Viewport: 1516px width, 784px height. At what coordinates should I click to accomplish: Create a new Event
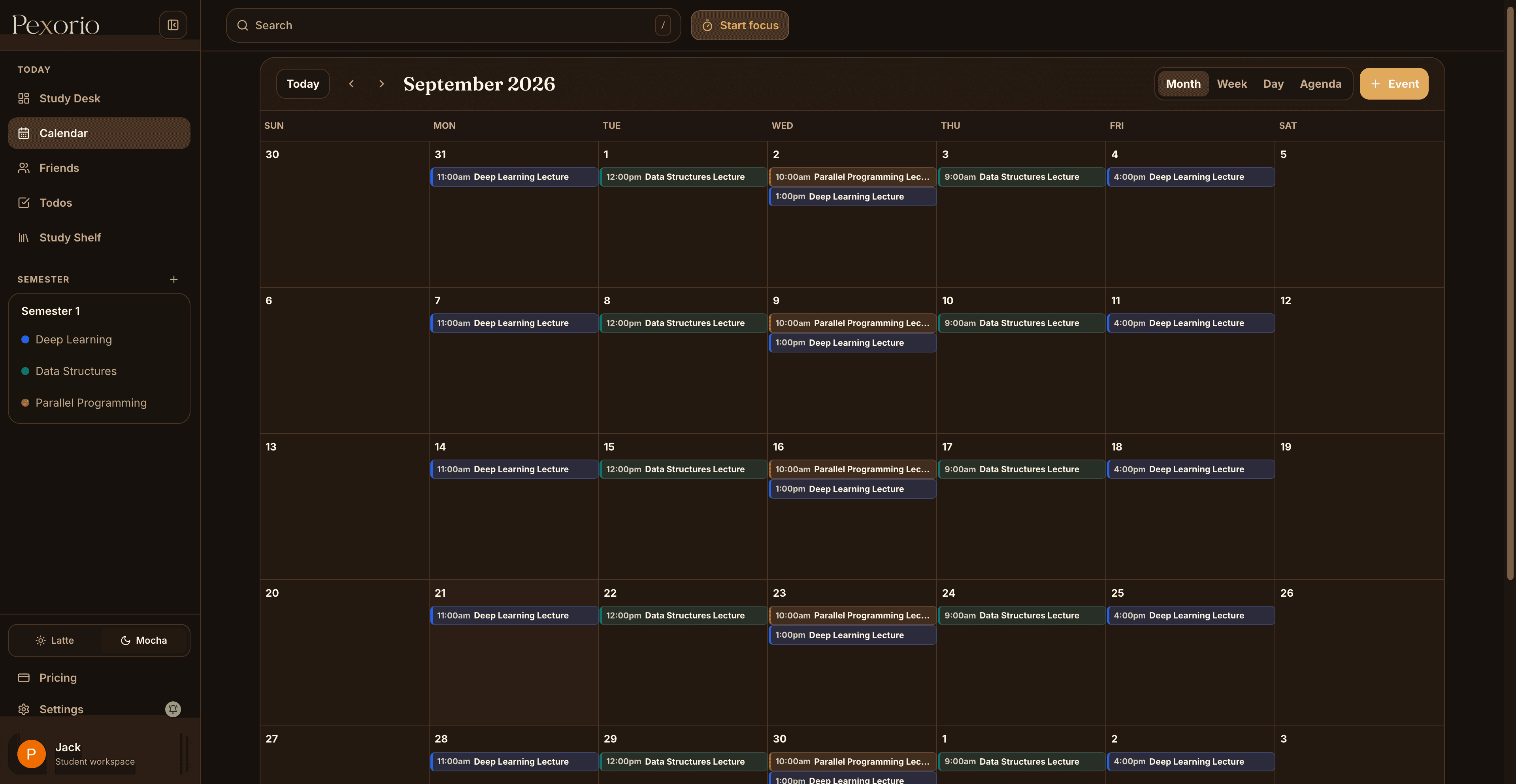coord(1393,84)
